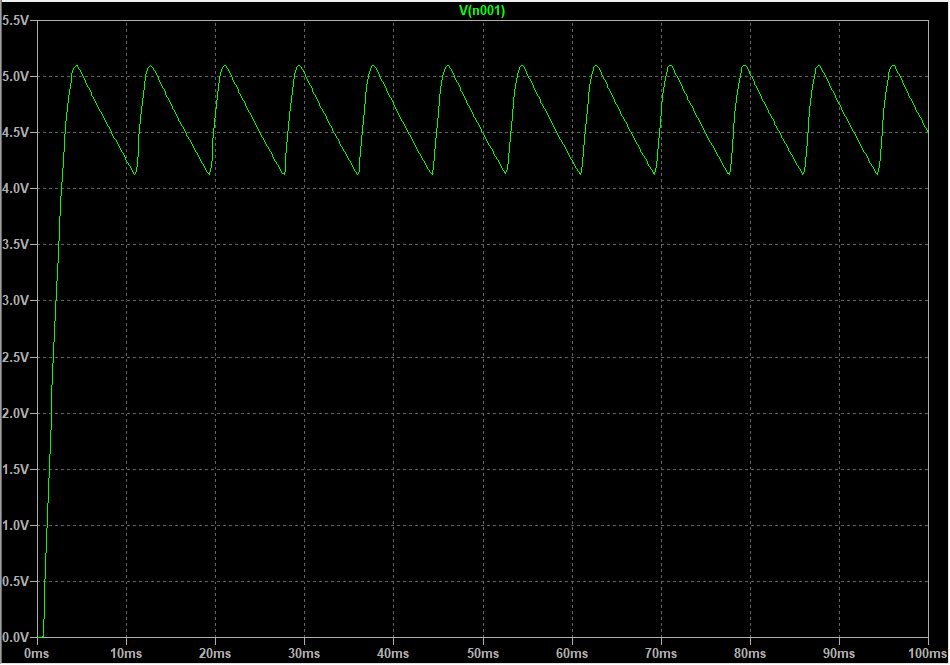Click the 3.0V vertical axis label
The image size is (950, 665).
(15, 301)
